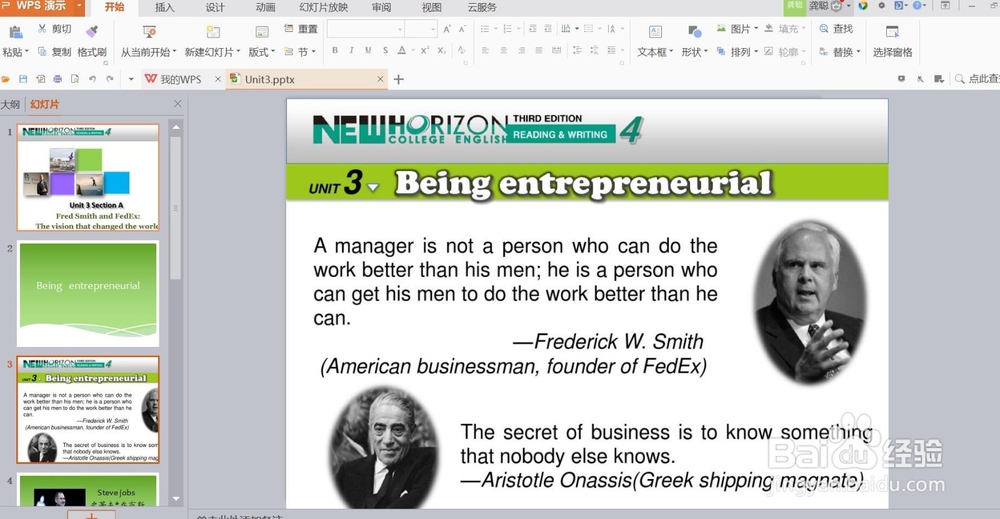The height and width of the screenshot is (519, 1000).
Task: Toggle Underline (U) formatting
Action: point(368,50)
